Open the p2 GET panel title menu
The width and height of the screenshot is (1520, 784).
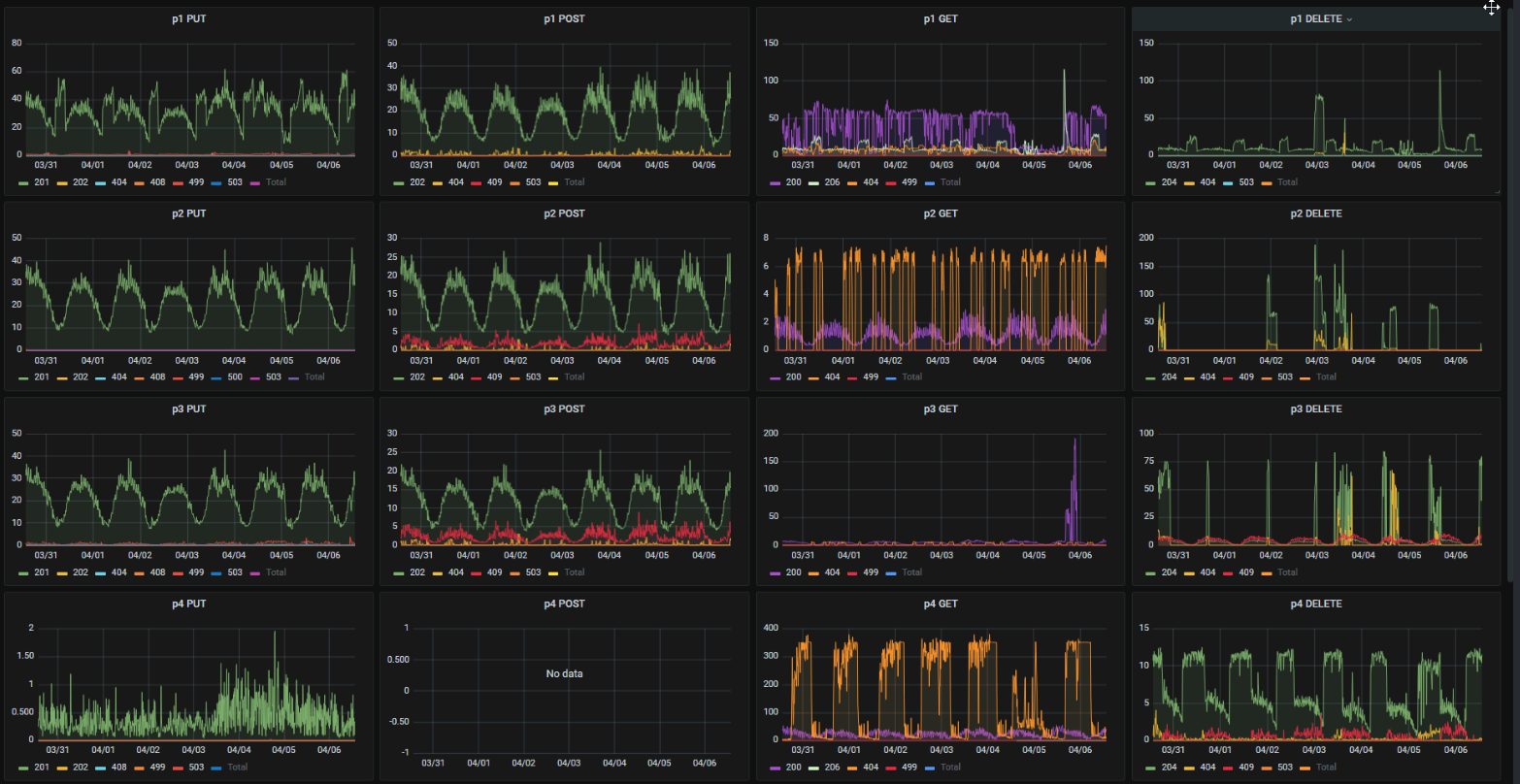(941, 213)
